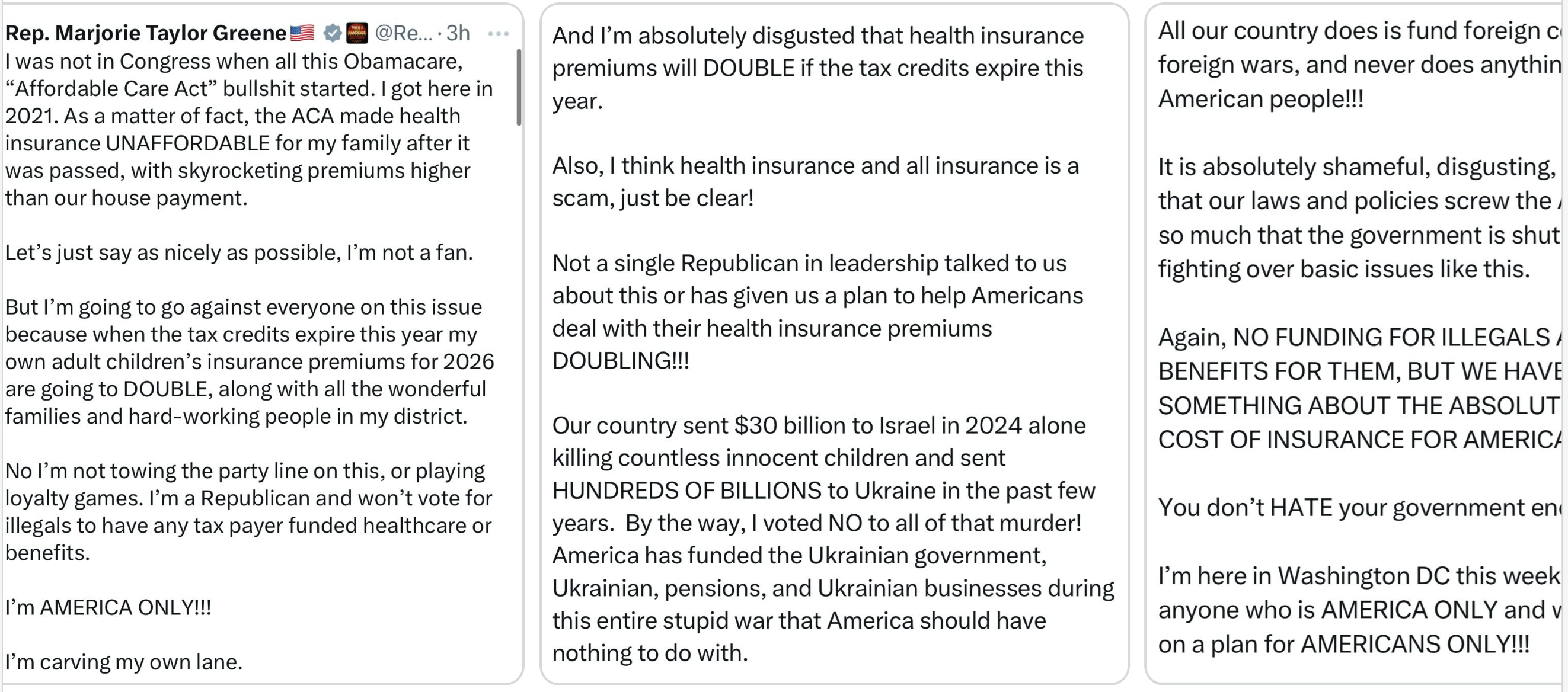Image resolution: width=1568 pixels, height=692 pixels.
Task: Click the line "I'm AMERICA ONLY!!!"
Action: coord(108,607)
